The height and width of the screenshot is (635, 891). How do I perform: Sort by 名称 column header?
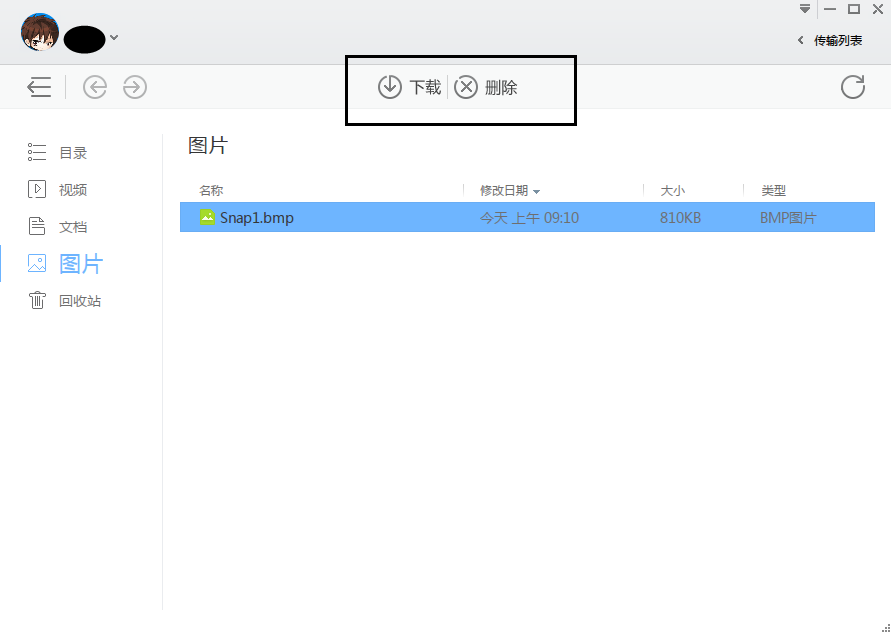point(211,190)
